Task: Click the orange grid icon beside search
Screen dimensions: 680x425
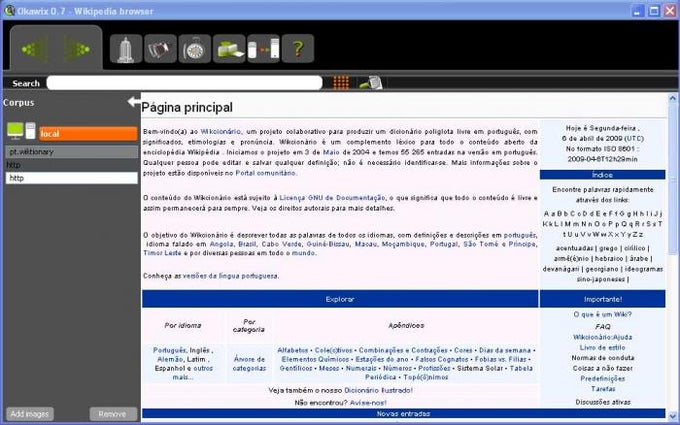Action: [x=341, y=82]
